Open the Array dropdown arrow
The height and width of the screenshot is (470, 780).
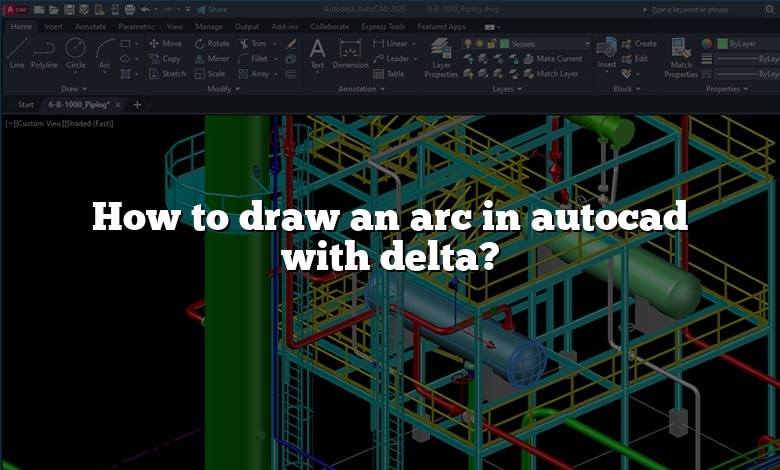276,74
